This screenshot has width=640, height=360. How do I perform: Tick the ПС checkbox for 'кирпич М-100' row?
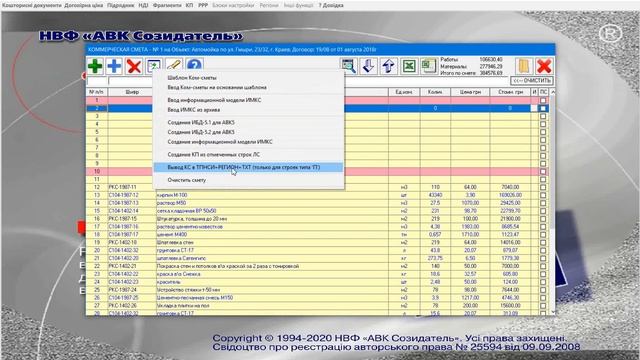(x=543, y=195)
